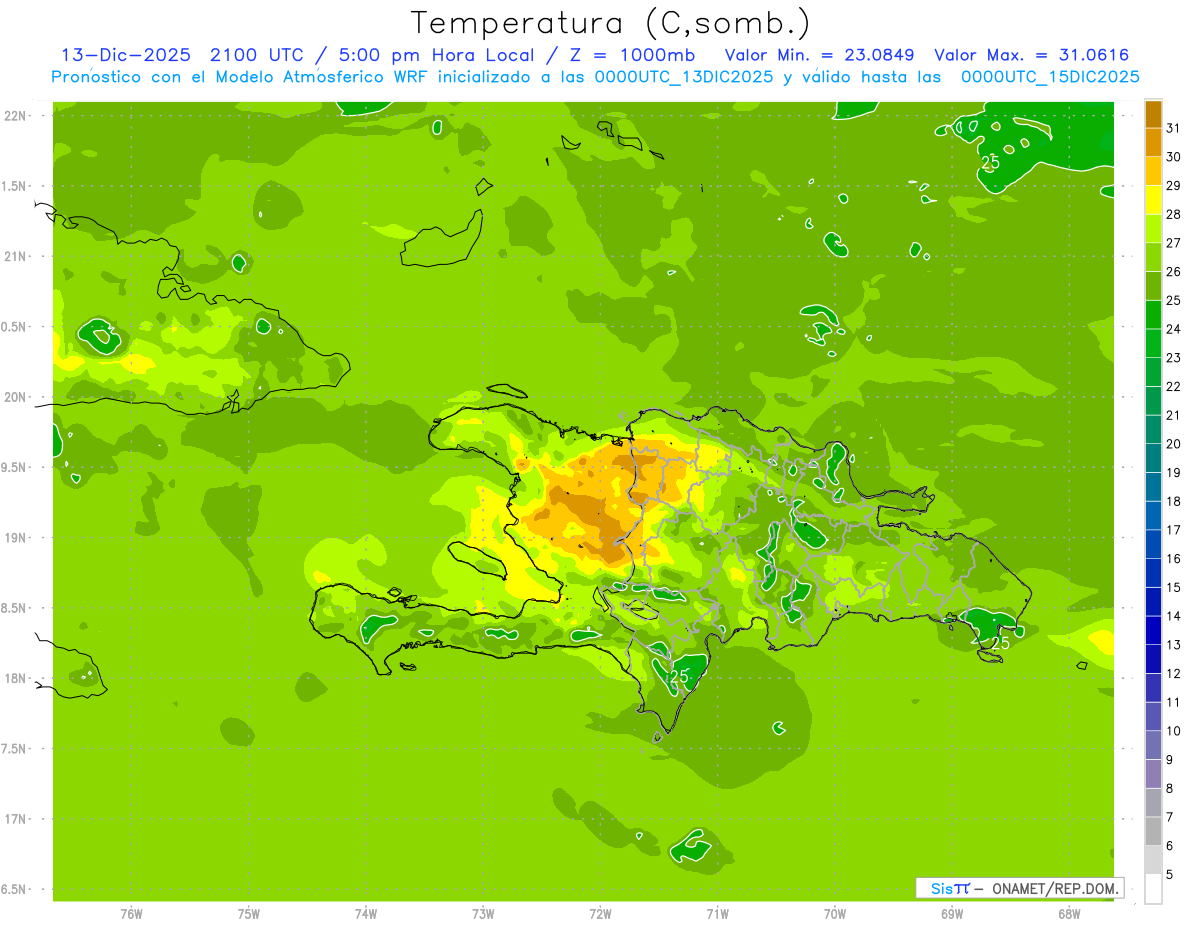
Task: Click longitude axis label "73W"
Action: pos(483,914)
